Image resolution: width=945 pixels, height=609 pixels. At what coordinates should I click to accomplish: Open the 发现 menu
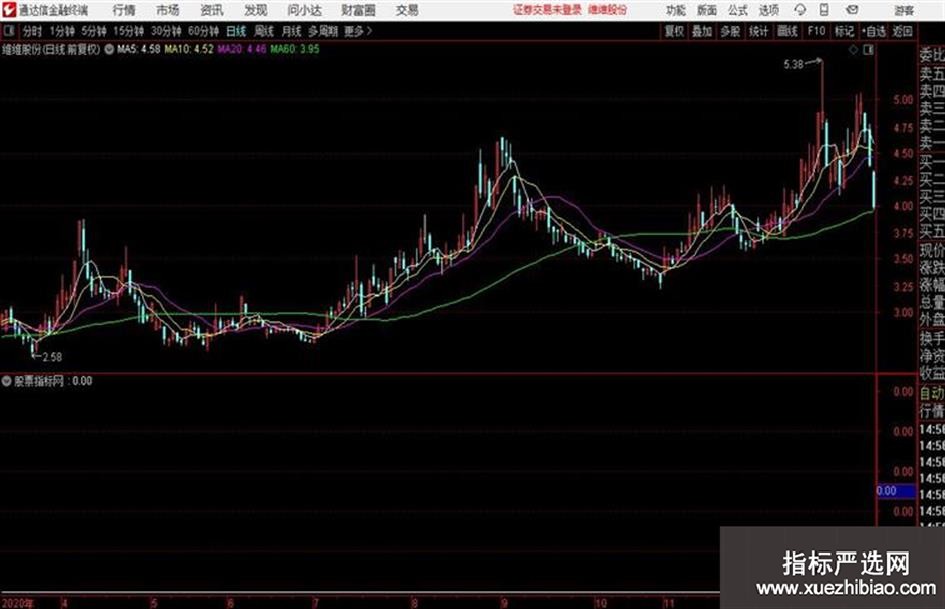(x=256, y=10)
